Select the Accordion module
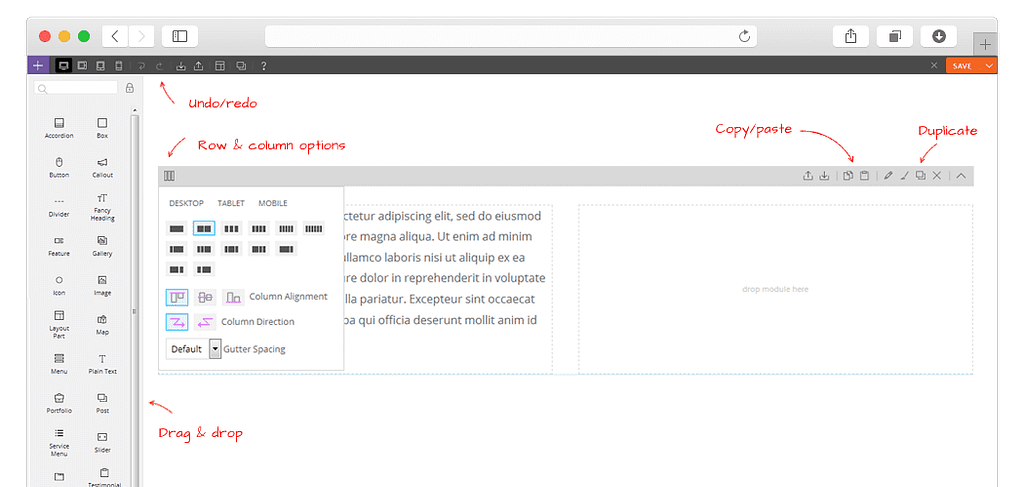Viewport: 1024px width, 487px height. click(59, 127)
